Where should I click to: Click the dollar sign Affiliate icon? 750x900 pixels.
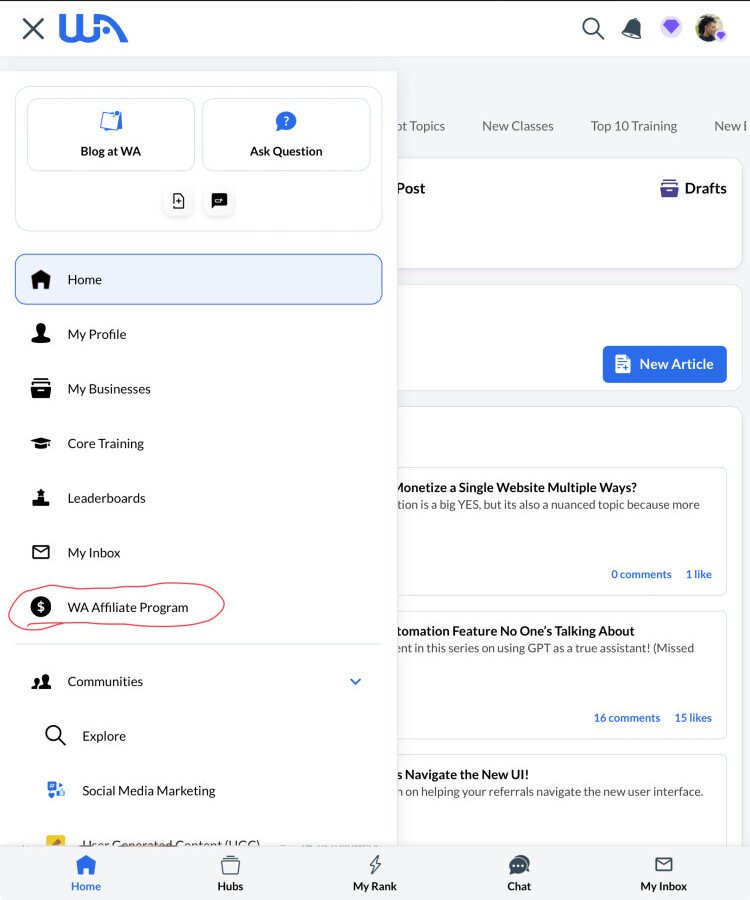tap(41, 607)
